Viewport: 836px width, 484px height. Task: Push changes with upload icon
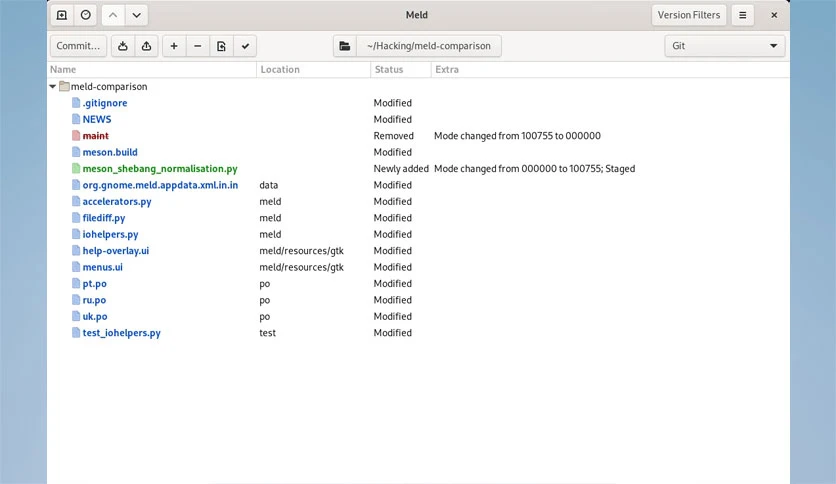point(146,46)
